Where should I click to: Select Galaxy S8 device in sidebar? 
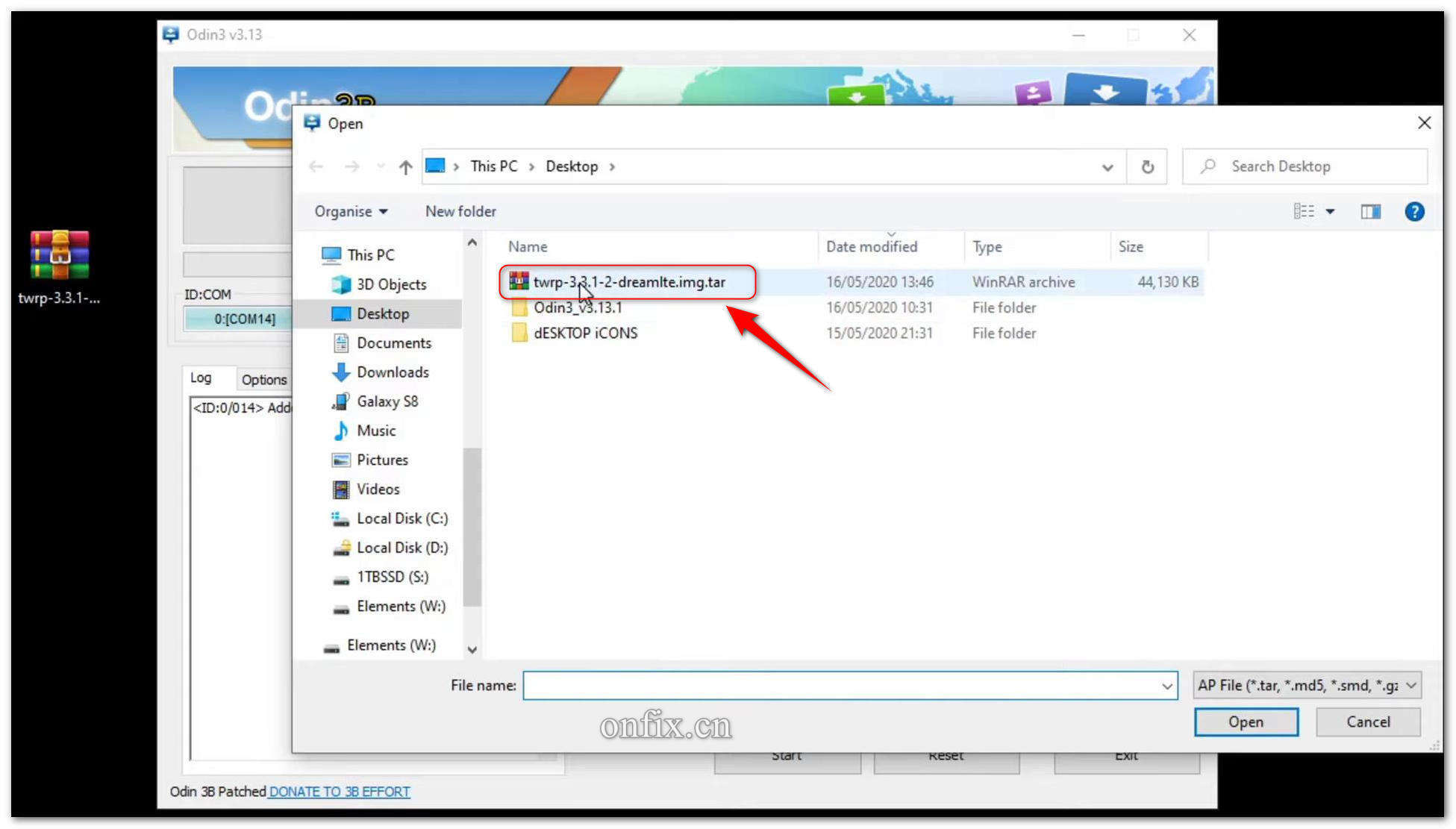387,401
